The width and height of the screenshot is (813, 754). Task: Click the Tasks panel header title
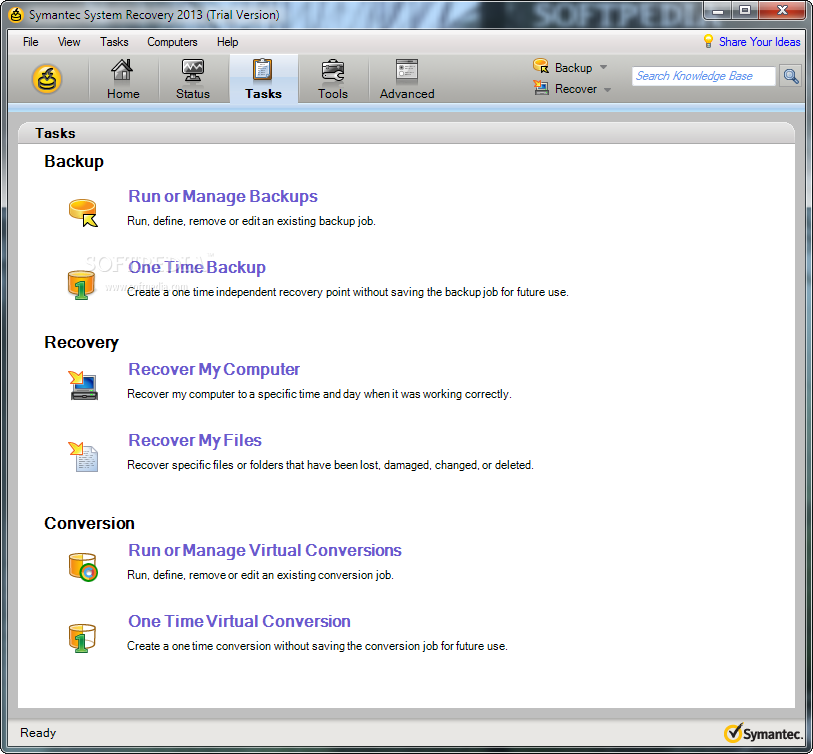pos(55,133)
